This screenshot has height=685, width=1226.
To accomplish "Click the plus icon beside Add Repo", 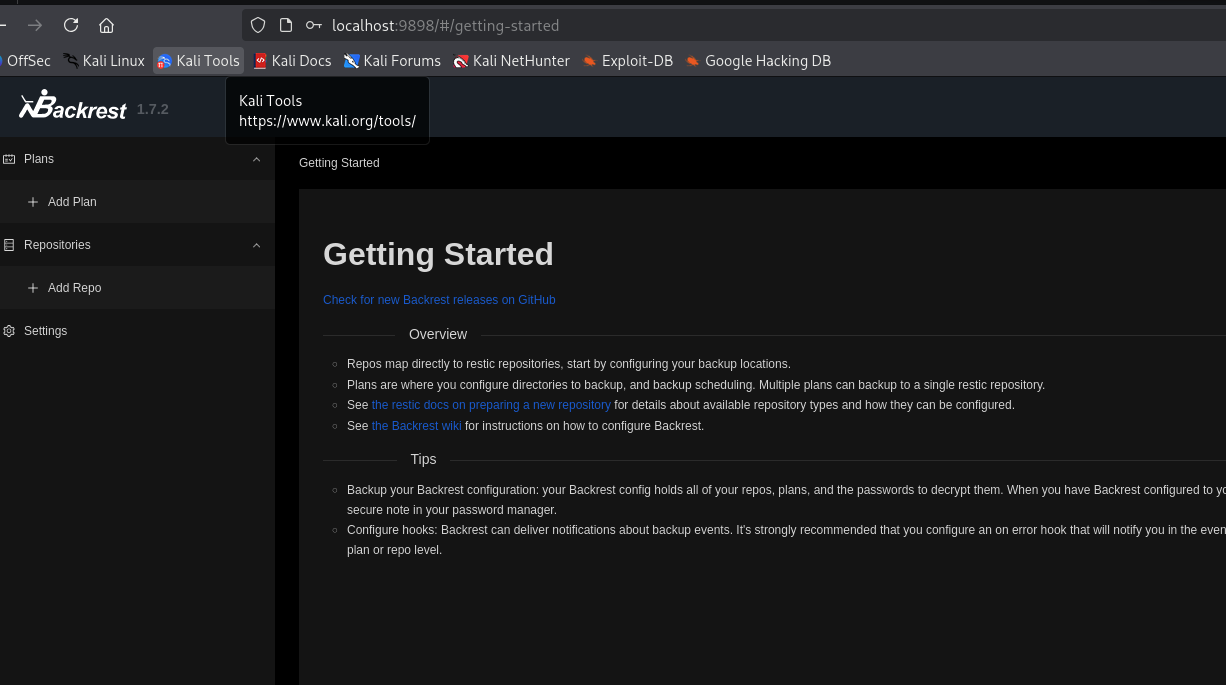I will pyautogui.click(x=33, y=288).
